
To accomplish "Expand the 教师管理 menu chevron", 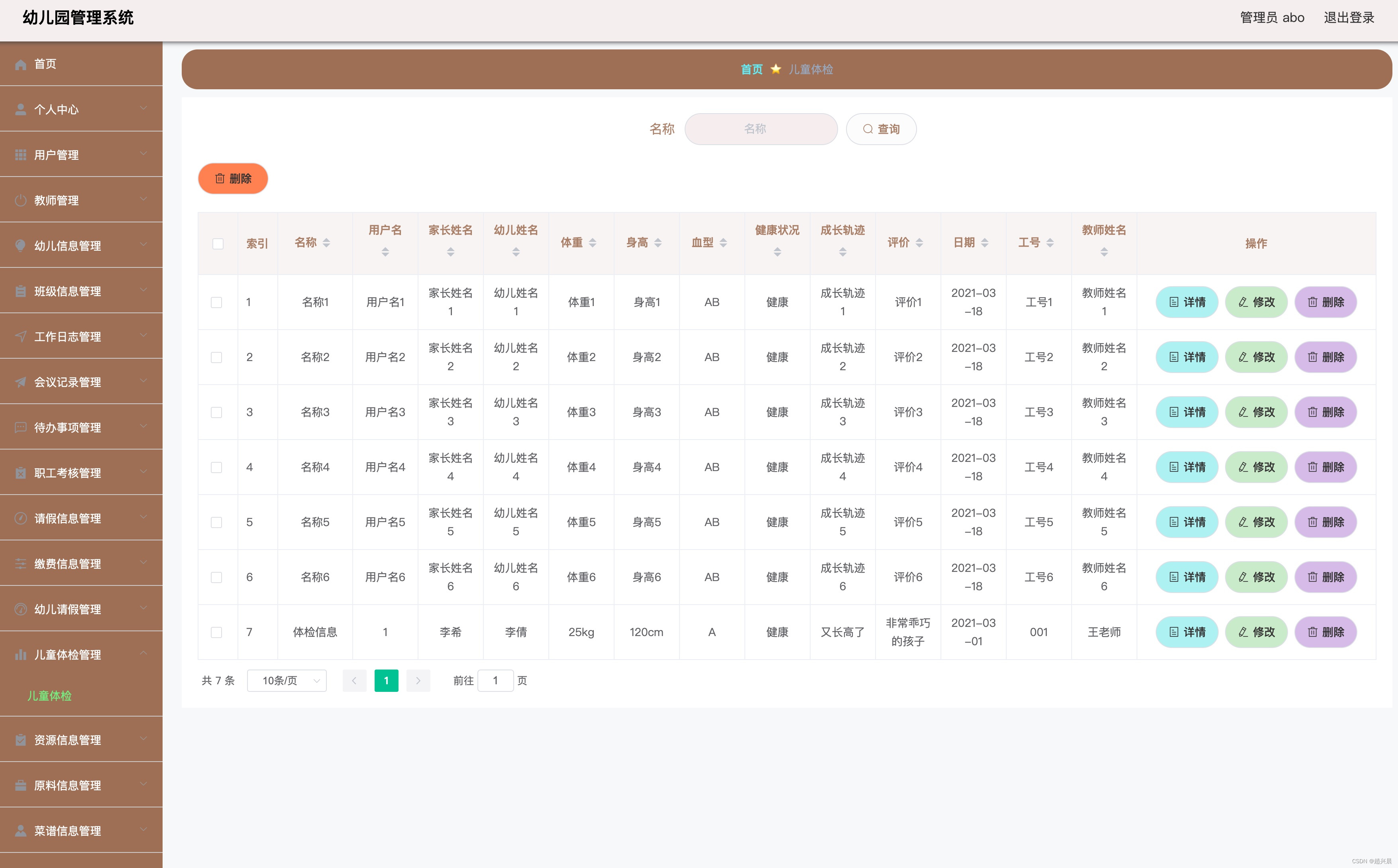I will (x=143, y=198).
